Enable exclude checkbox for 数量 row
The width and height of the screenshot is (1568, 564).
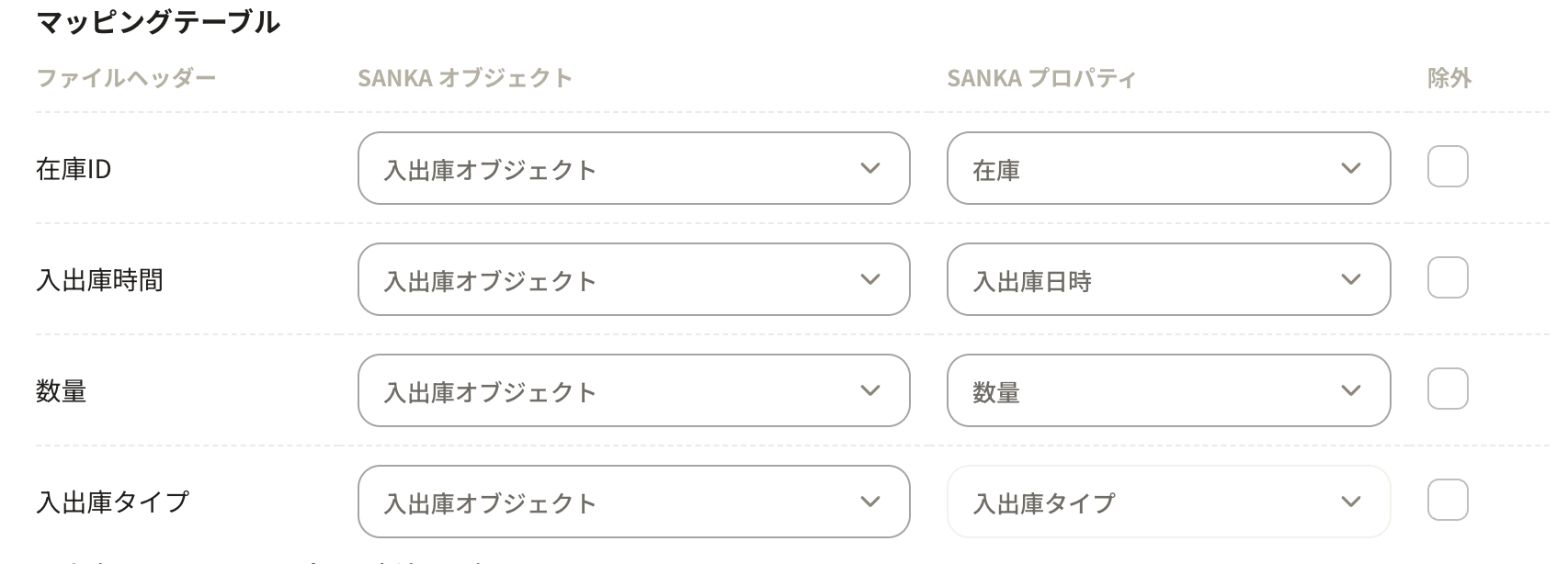[x=1447, y=389]
